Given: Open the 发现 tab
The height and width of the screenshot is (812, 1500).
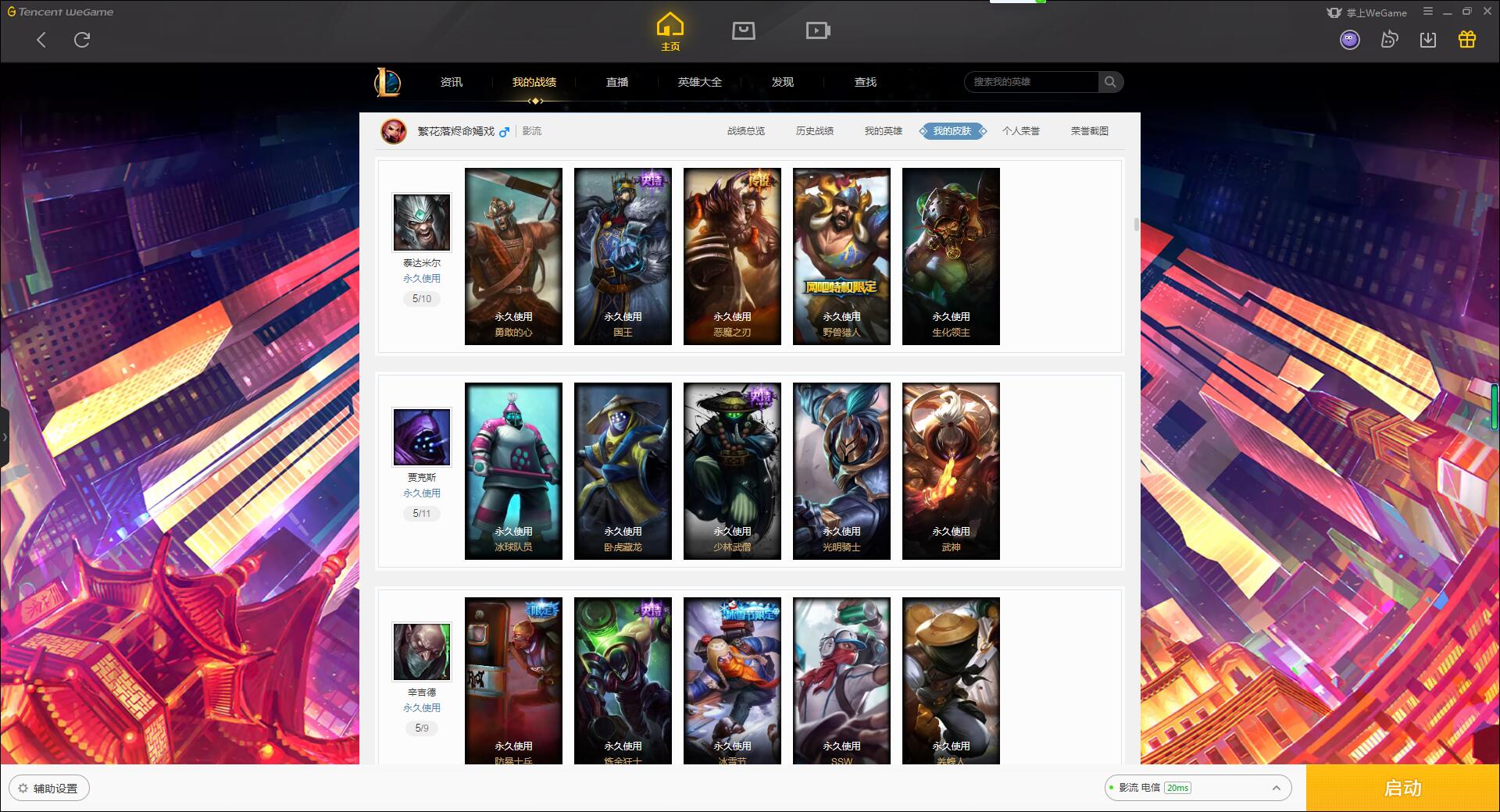Looking at the screenshot, I should pos(783,82).
